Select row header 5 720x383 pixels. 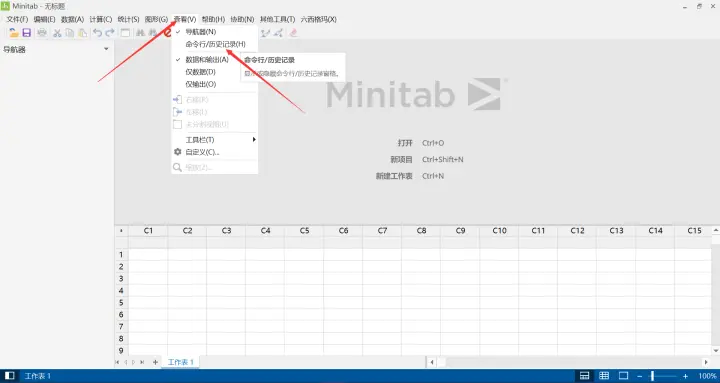[x=121, y=303]
